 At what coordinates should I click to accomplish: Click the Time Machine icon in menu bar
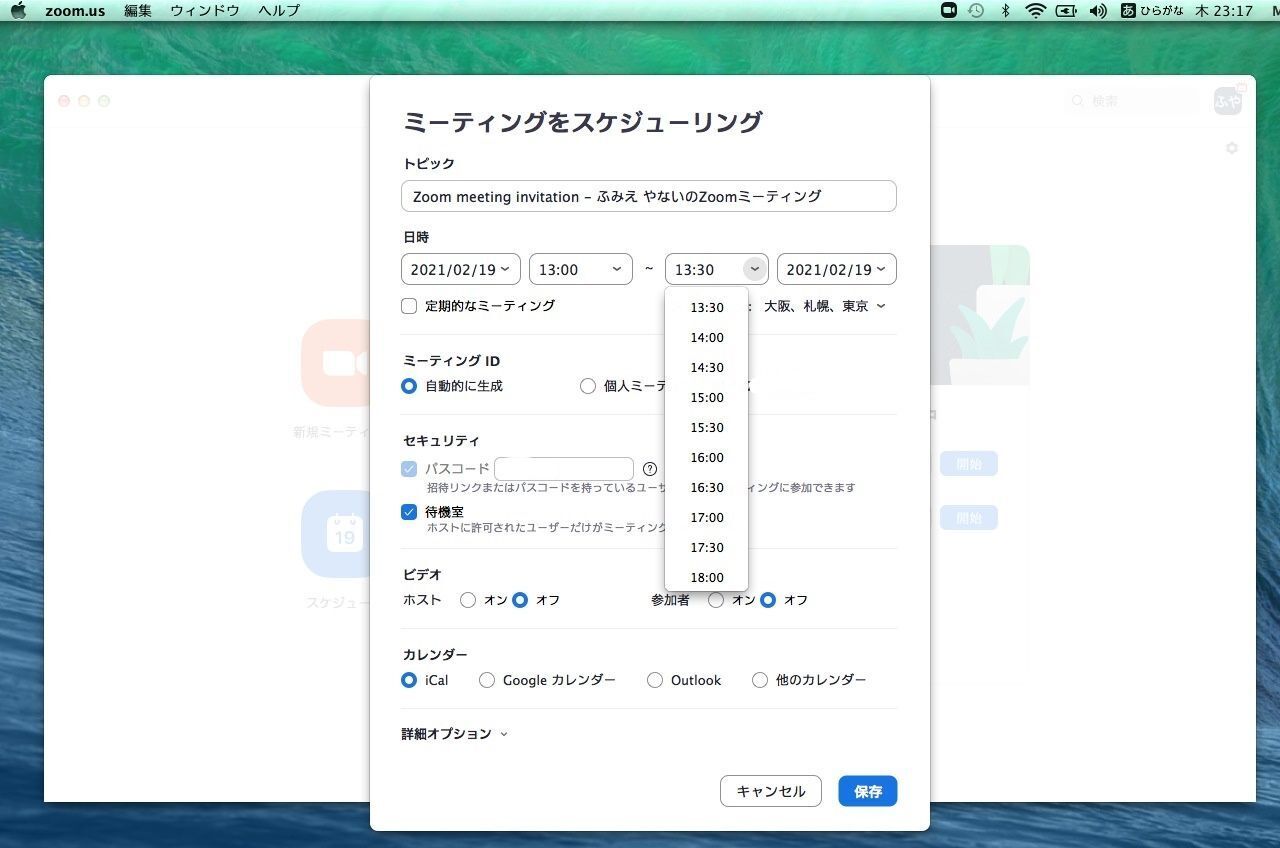pos(976,11)
